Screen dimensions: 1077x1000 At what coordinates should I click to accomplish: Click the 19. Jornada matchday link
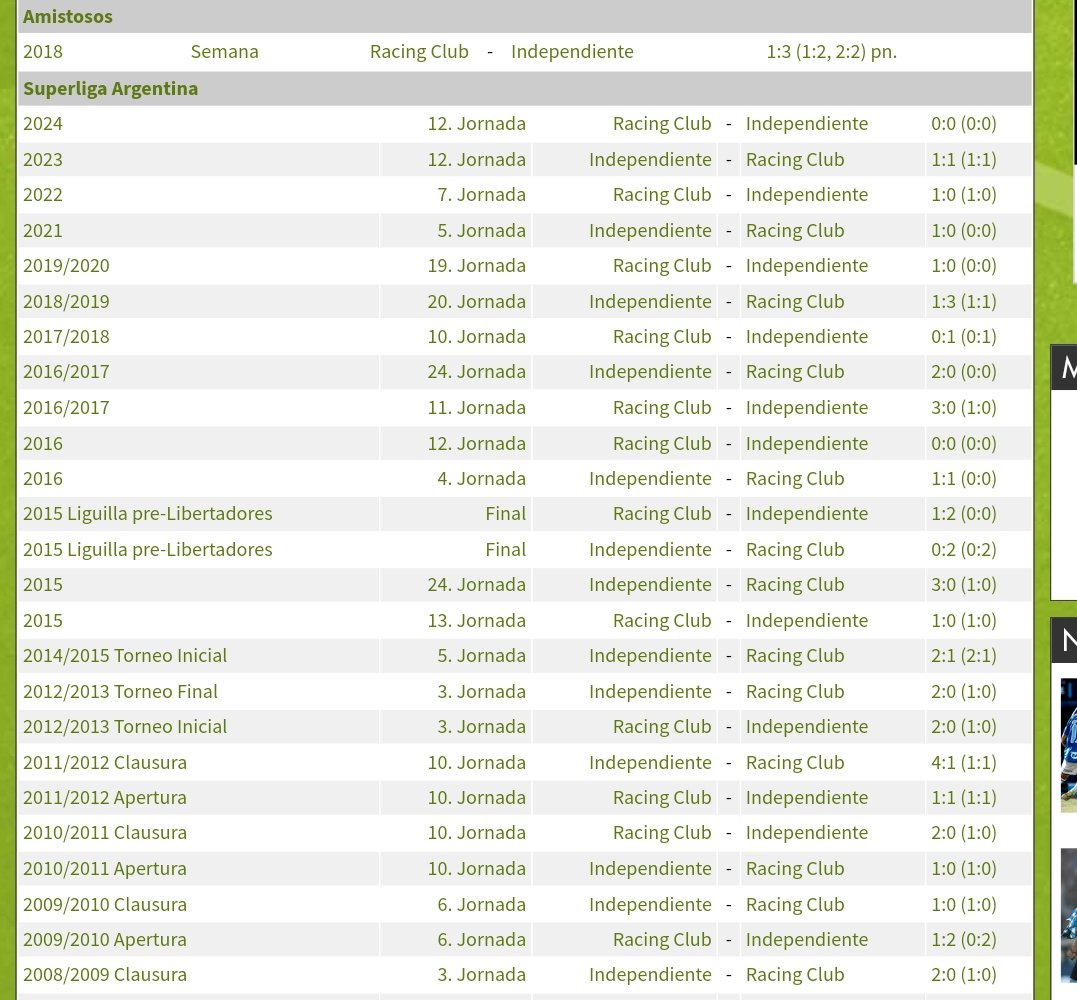tap(477, 265)
